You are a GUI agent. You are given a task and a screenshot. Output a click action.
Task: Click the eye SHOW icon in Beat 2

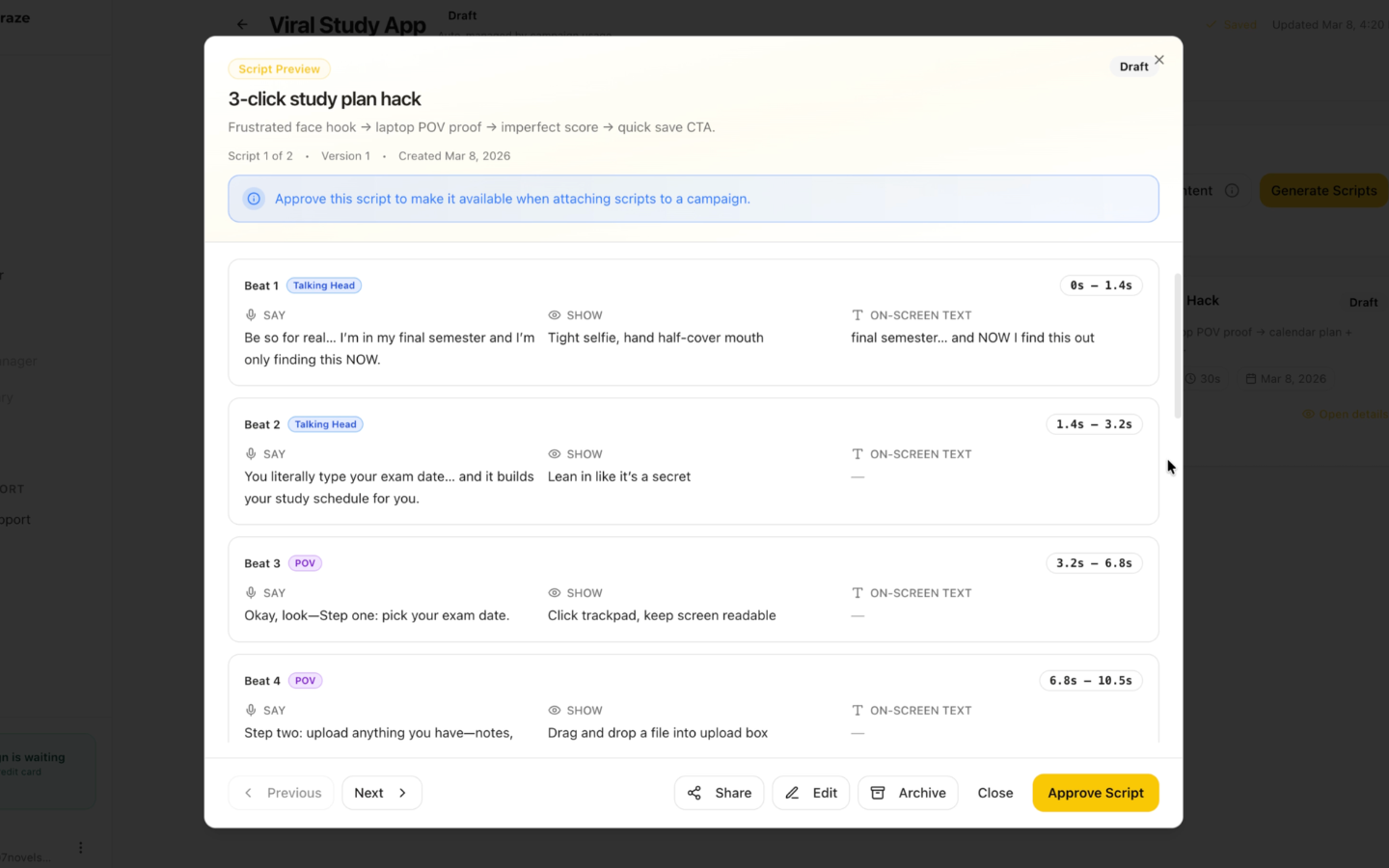tap(554, 453)
